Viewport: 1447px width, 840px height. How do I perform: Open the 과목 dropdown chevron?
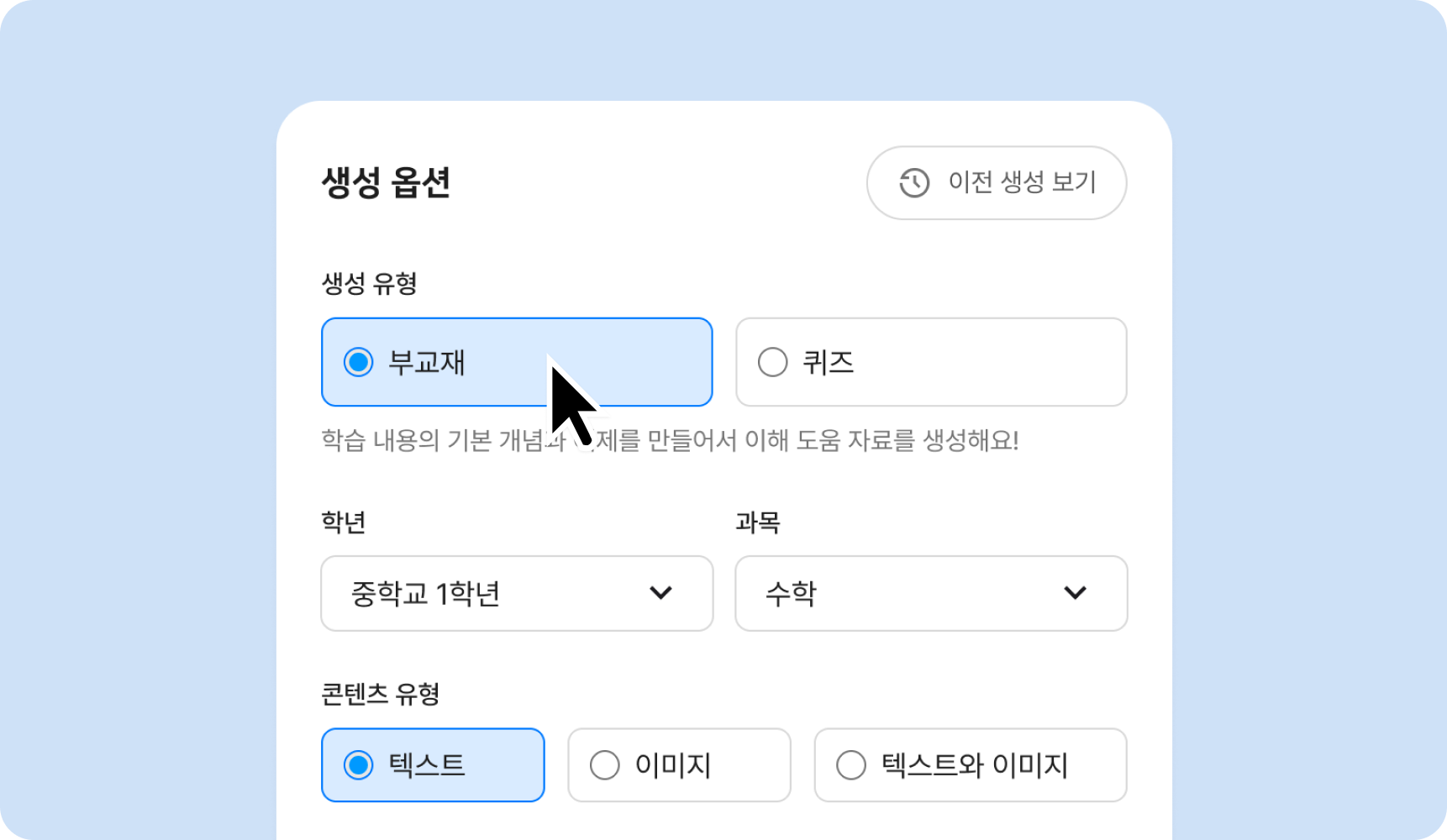tap(1075, 594)
